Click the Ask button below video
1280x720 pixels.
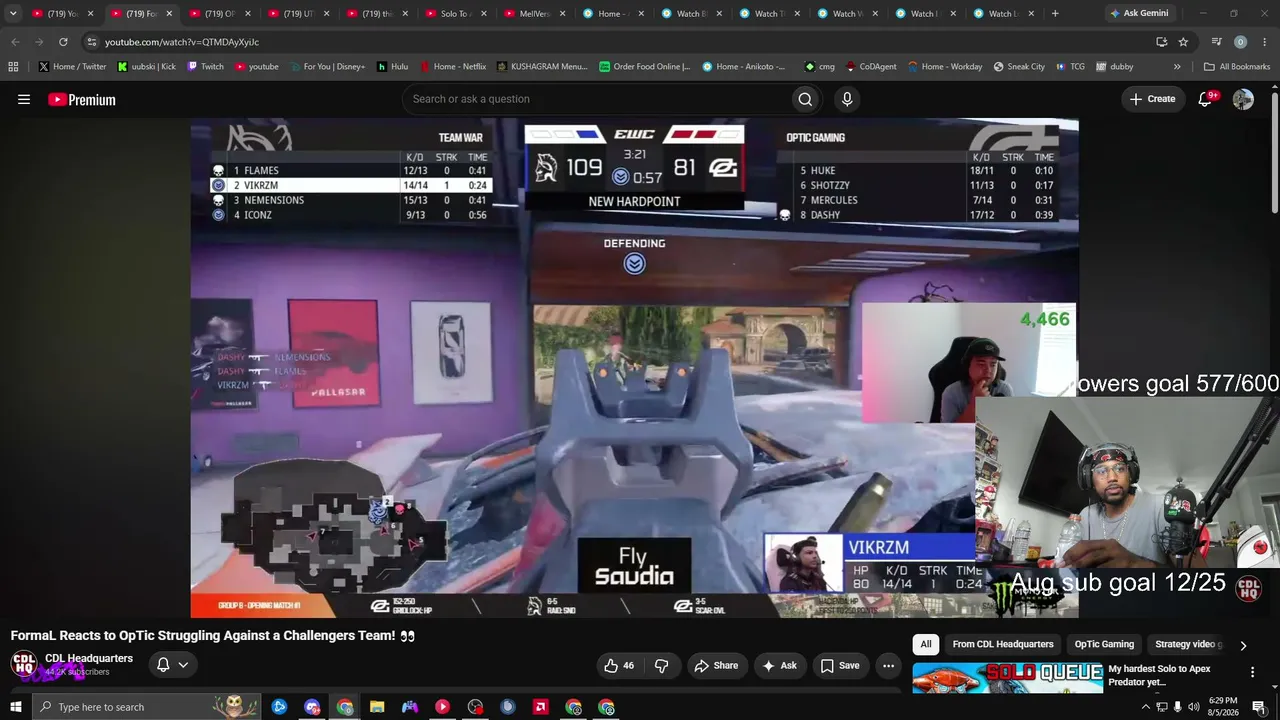[779, 666]
